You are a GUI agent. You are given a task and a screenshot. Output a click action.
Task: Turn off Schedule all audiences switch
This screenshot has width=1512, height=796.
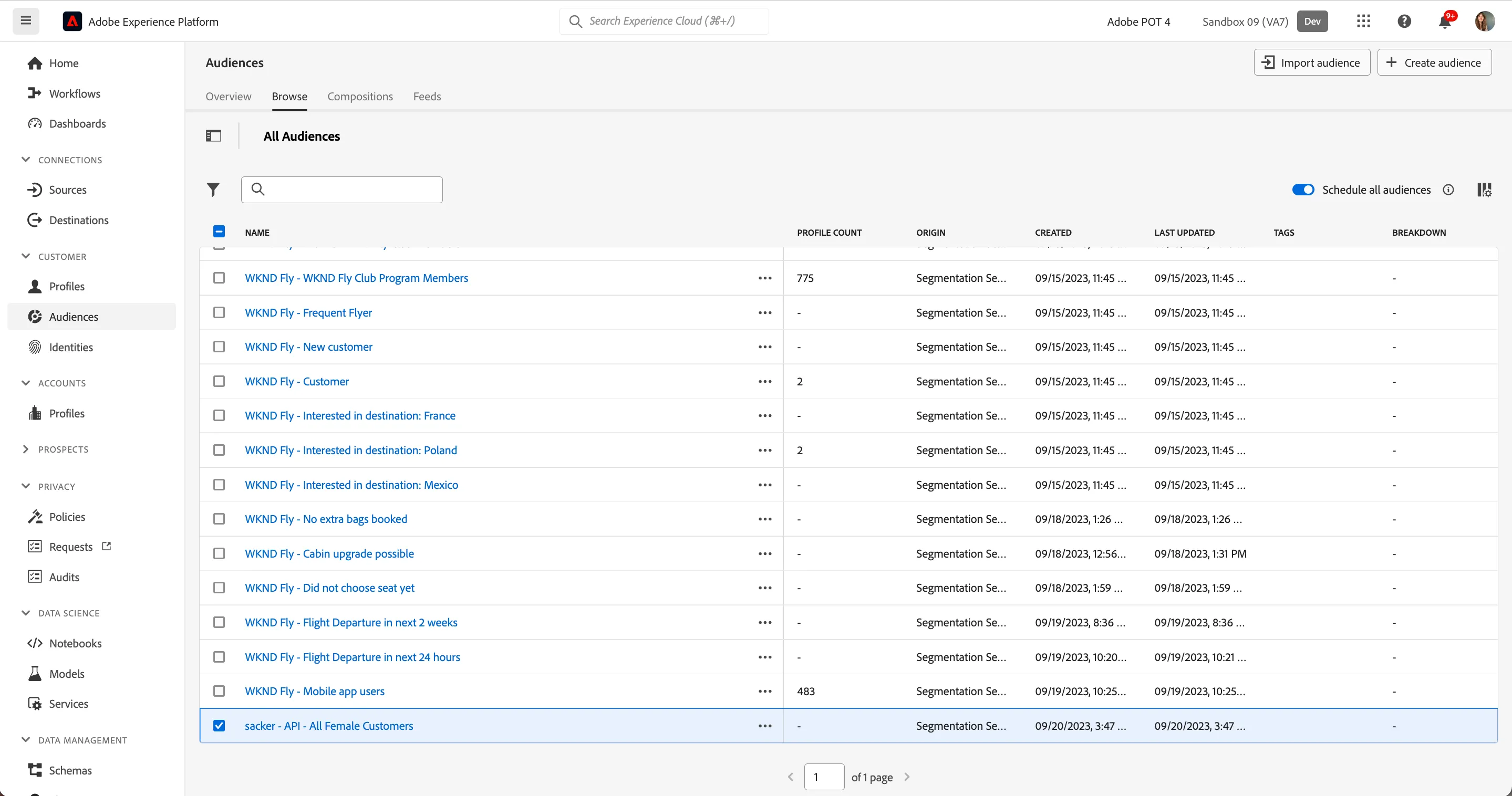pyautogui.click(x=1302, y=190)
